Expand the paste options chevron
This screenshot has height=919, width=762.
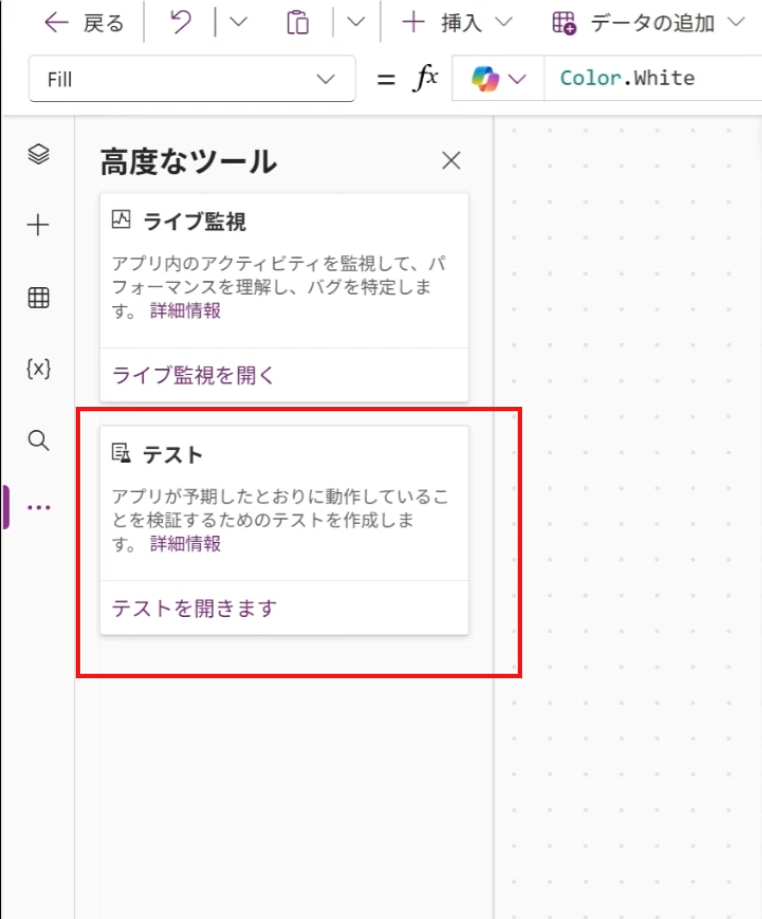[x=356, y=23]
